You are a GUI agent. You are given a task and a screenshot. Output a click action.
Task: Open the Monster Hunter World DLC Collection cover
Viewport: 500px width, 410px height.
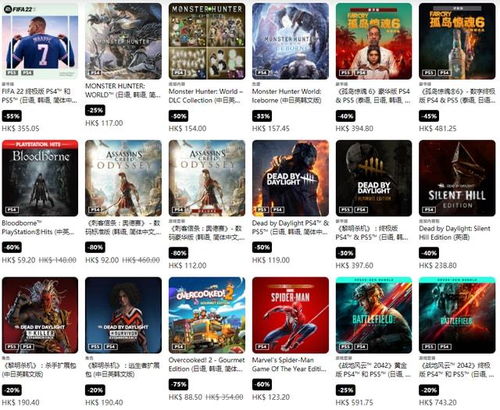[207, 41]
